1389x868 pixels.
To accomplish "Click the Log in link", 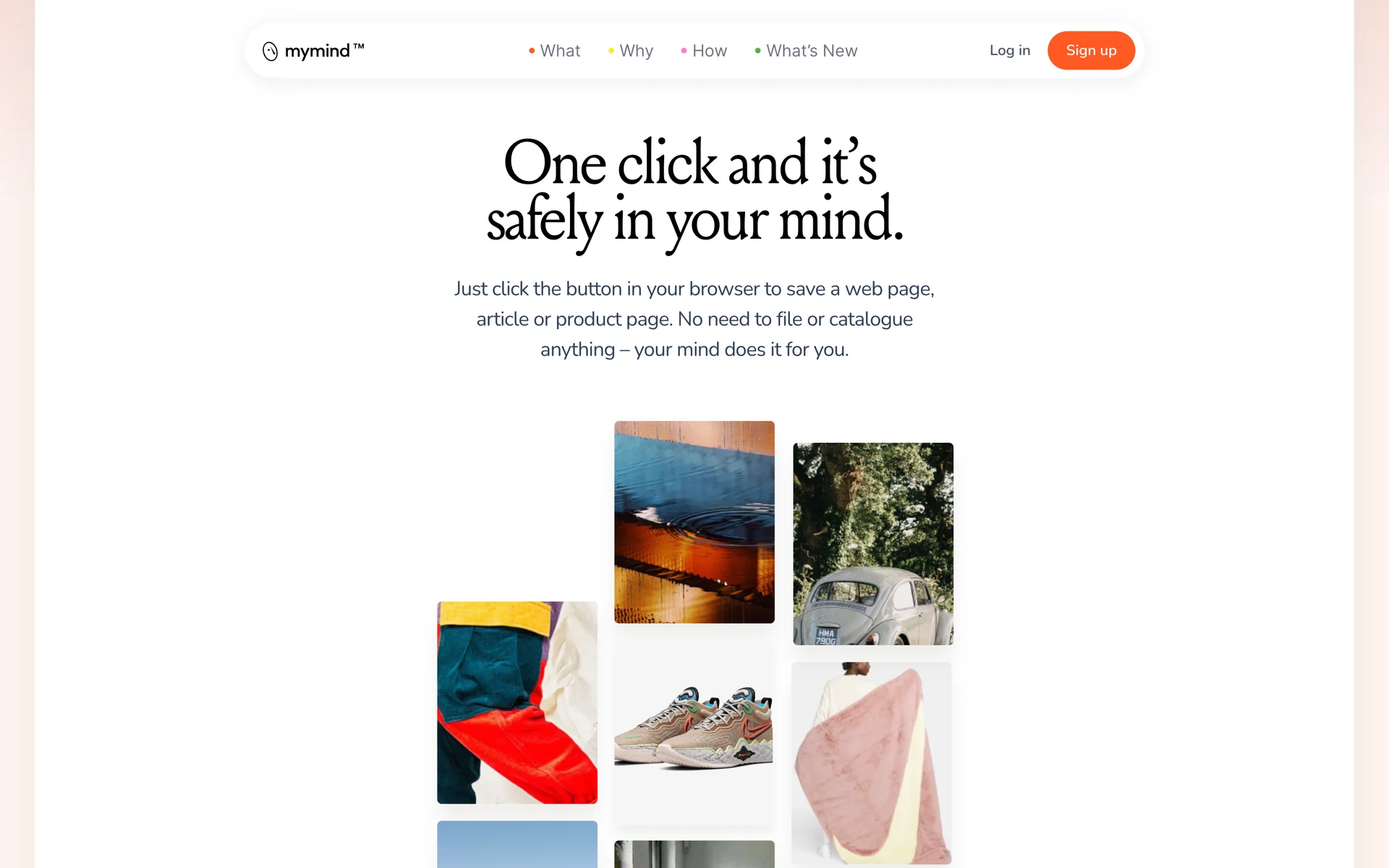I will click(1009, 51).
